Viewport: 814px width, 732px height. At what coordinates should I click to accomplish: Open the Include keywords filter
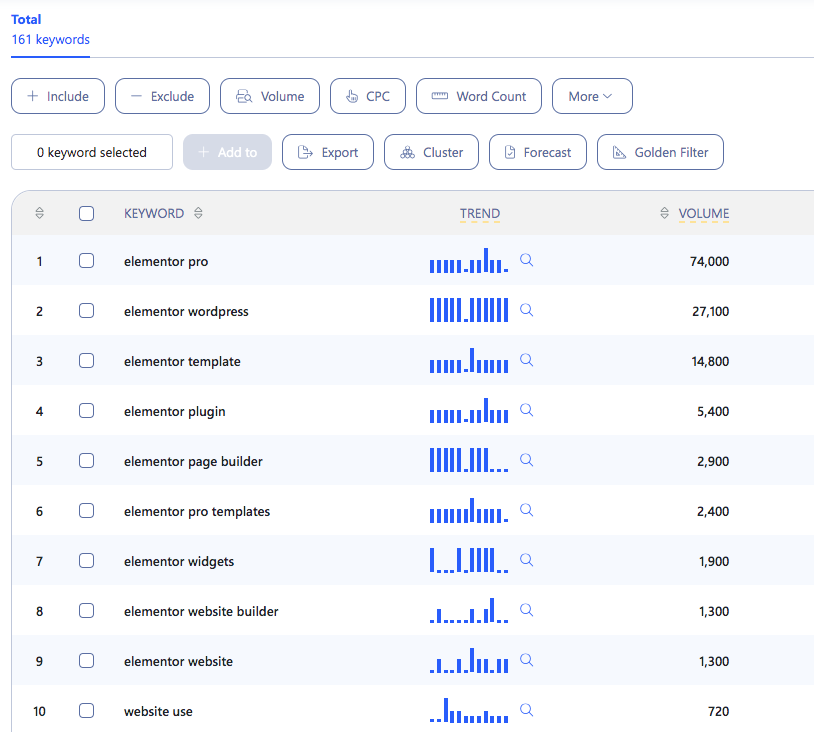point(58,96)
